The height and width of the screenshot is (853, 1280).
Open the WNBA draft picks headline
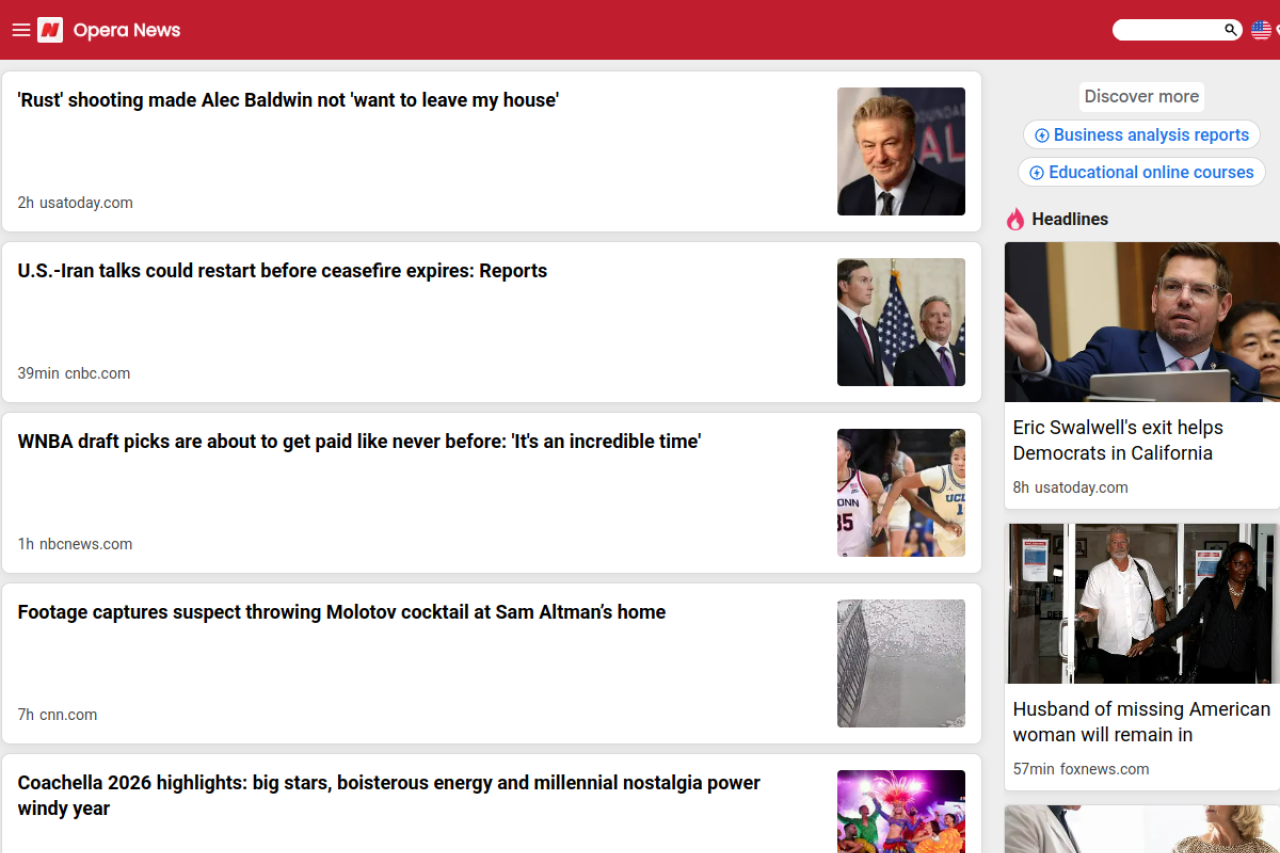point(359,442)
